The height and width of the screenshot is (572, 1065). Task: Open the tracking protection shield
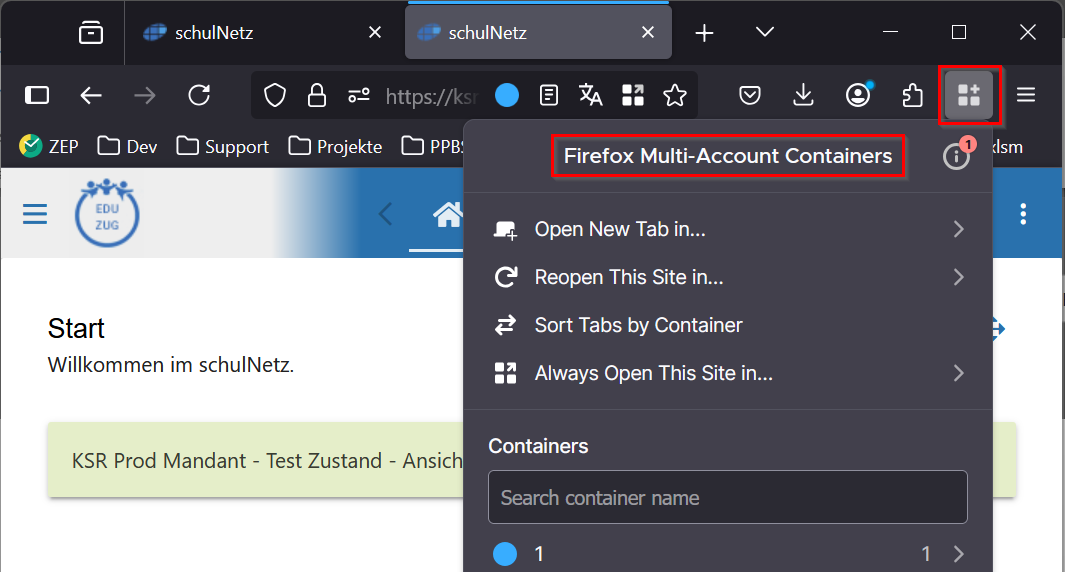[x=275, y=95]
